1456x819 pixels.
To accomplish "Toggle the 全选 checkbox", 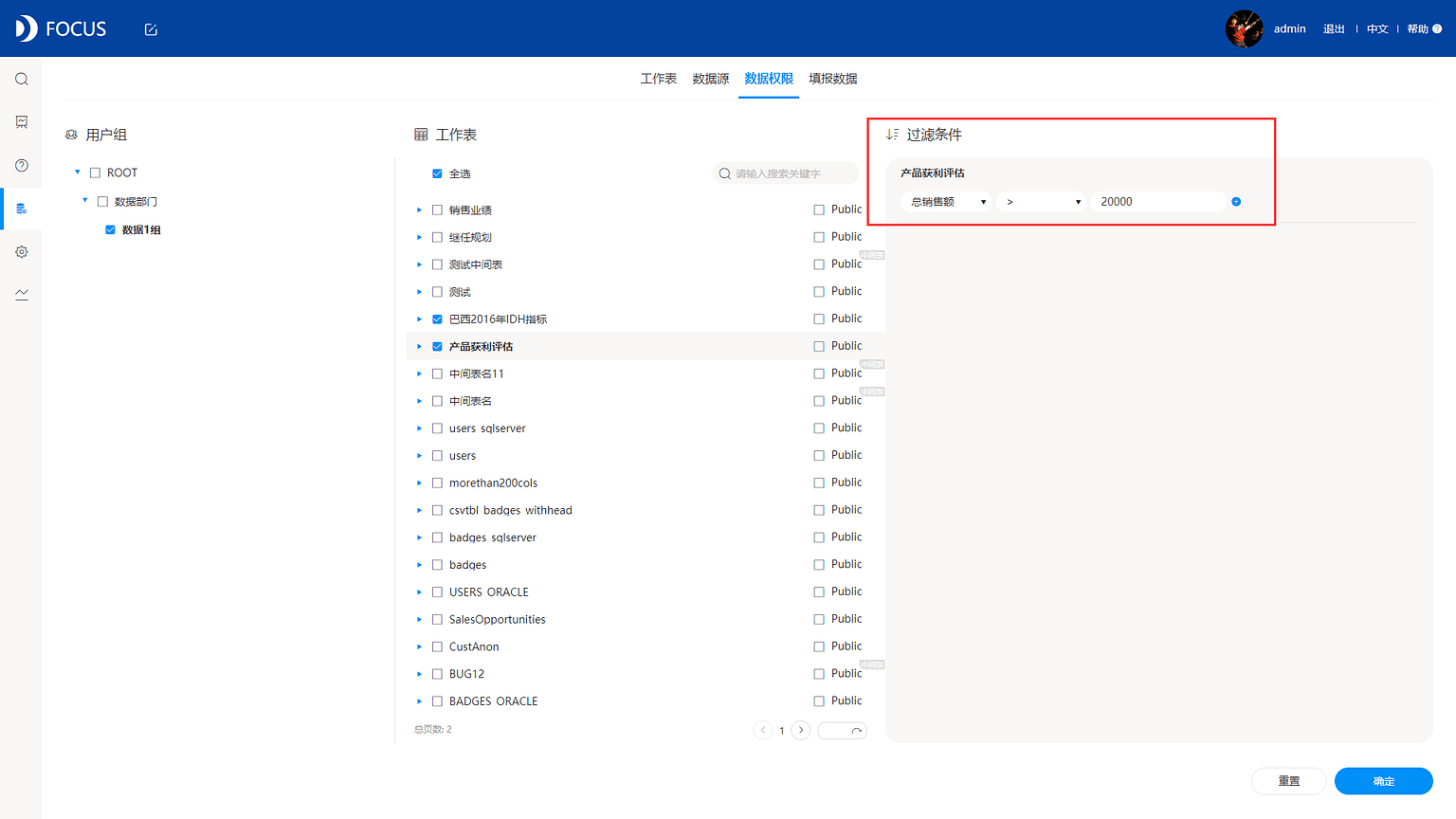I will point(437,173).
